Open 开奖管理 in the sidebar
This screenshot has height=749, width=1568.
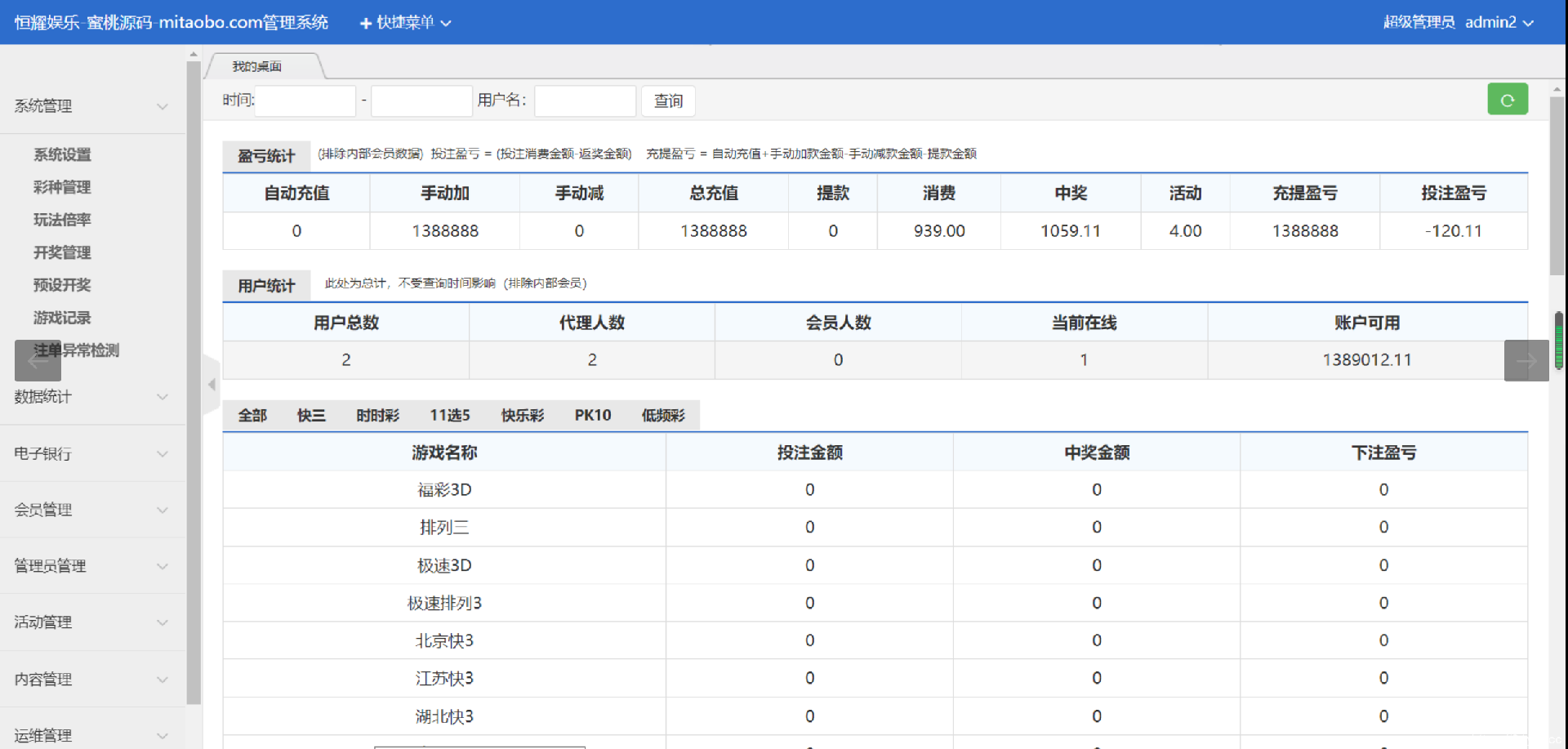click(62, 252)
